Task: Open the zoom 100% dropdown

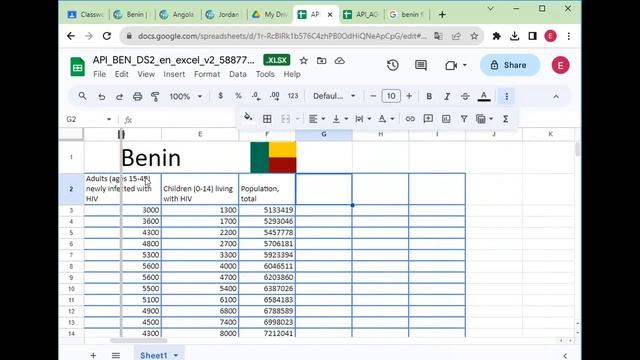Action: [186, 97]
